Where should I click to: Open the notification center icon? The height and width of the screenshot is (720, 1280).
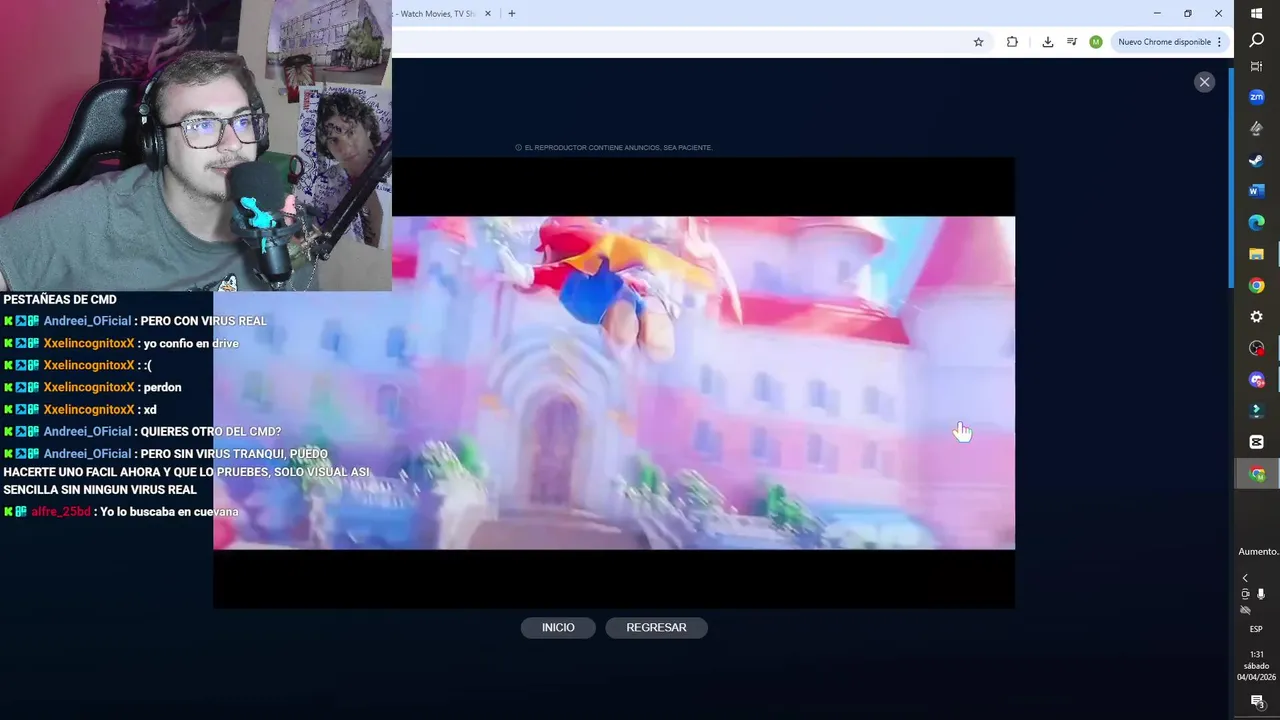(1257, 702)
